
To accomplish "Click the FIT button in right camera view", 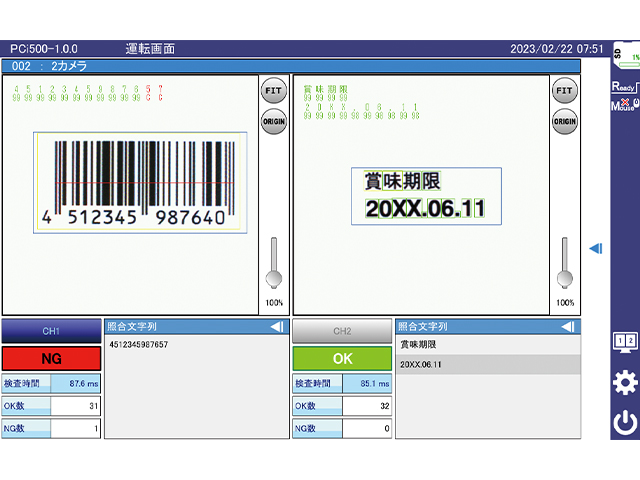I will coord(564,91).
